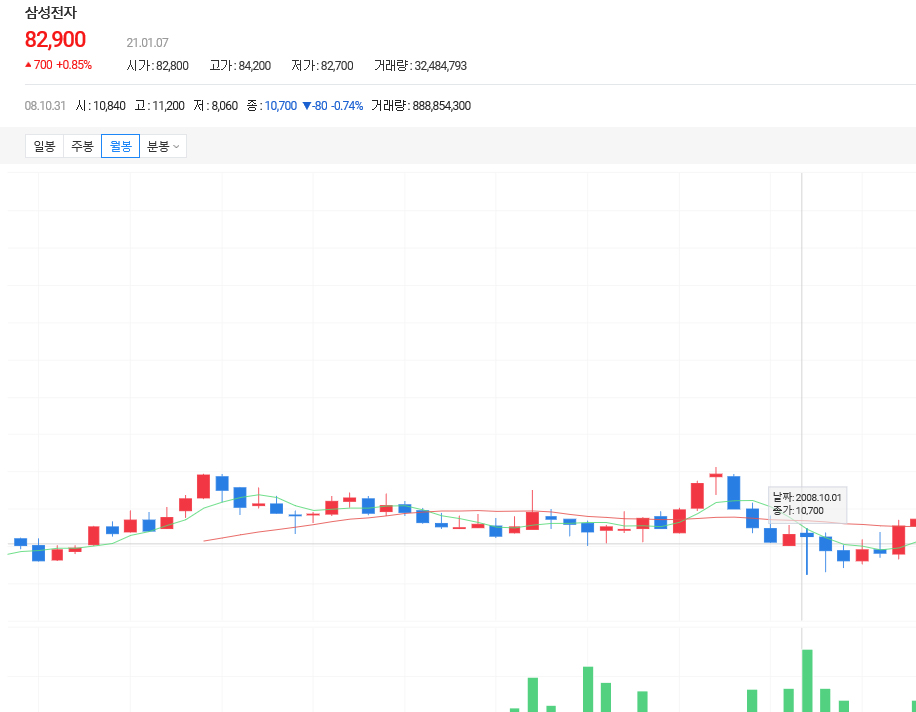Click the 날짜: 2008.10.01 chart tooltip line
Screen dimensions: 916x712
(807, 498)
